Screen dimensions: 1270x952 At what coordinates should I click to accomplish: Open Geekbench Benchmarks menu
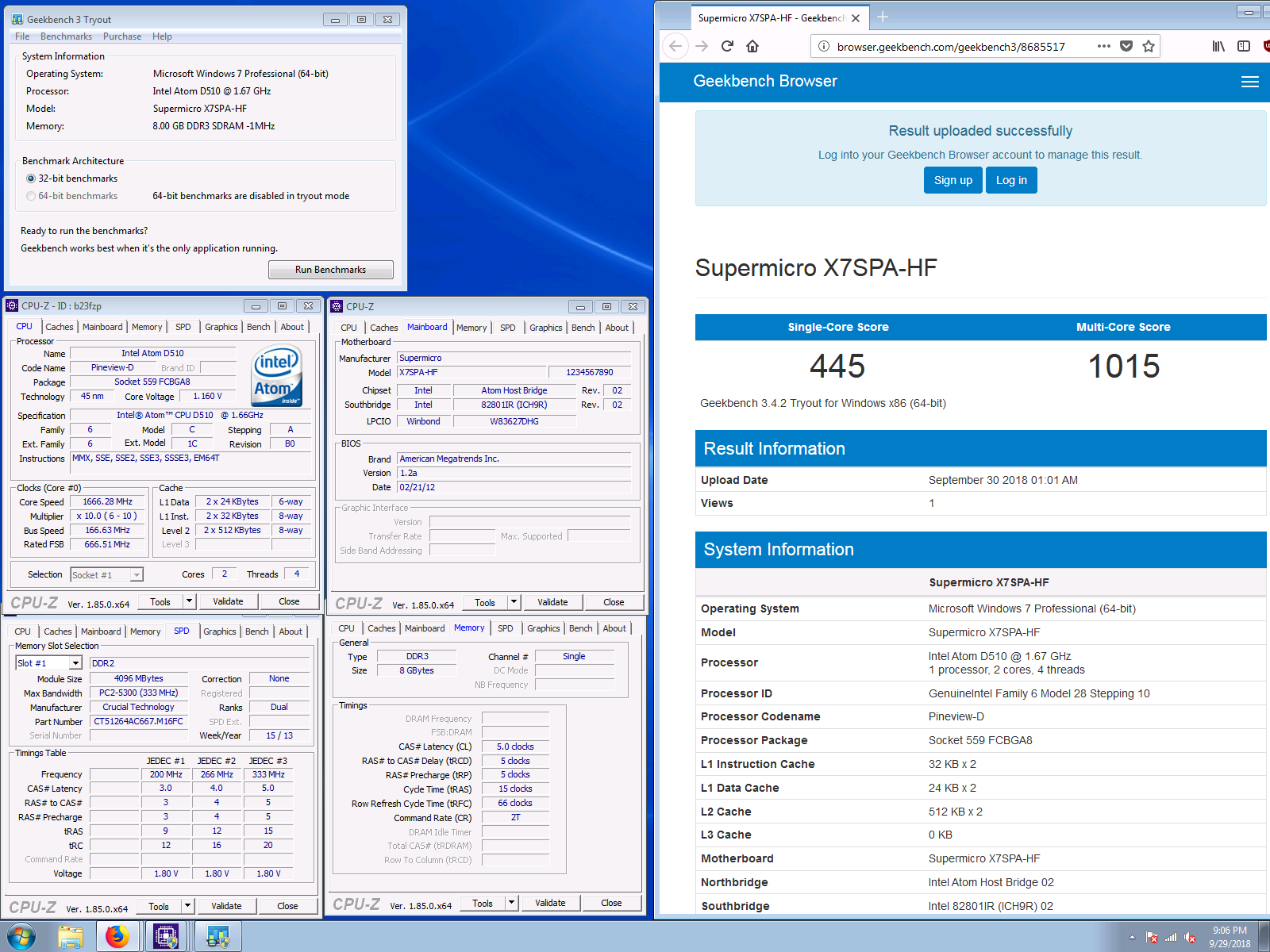coord(66,36)
